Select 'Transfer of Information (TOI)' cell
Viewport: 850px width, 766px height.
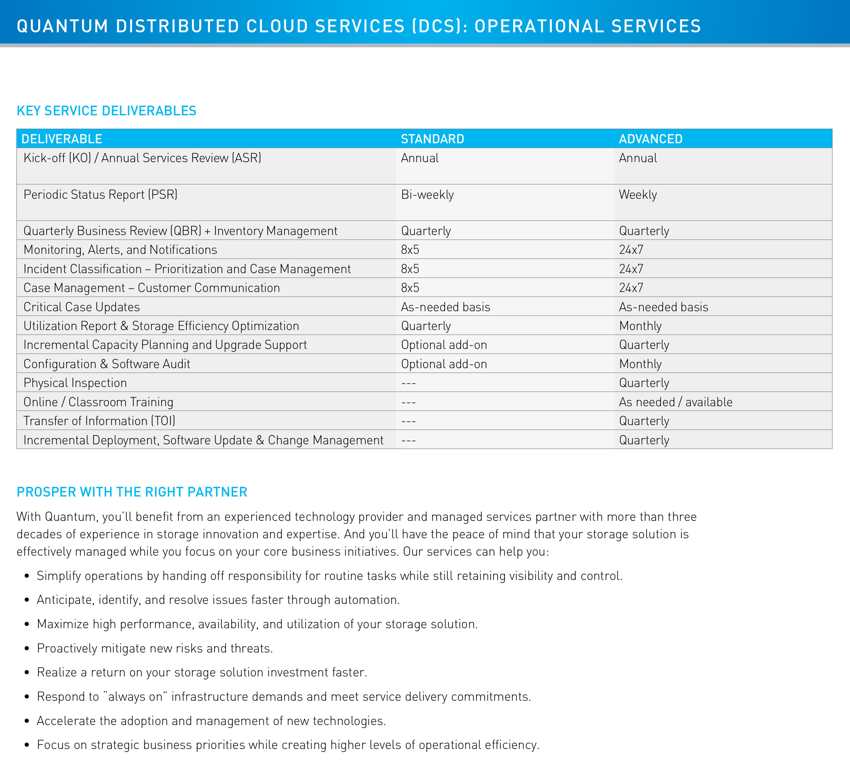pyautogui.click(x=99, y=421)
